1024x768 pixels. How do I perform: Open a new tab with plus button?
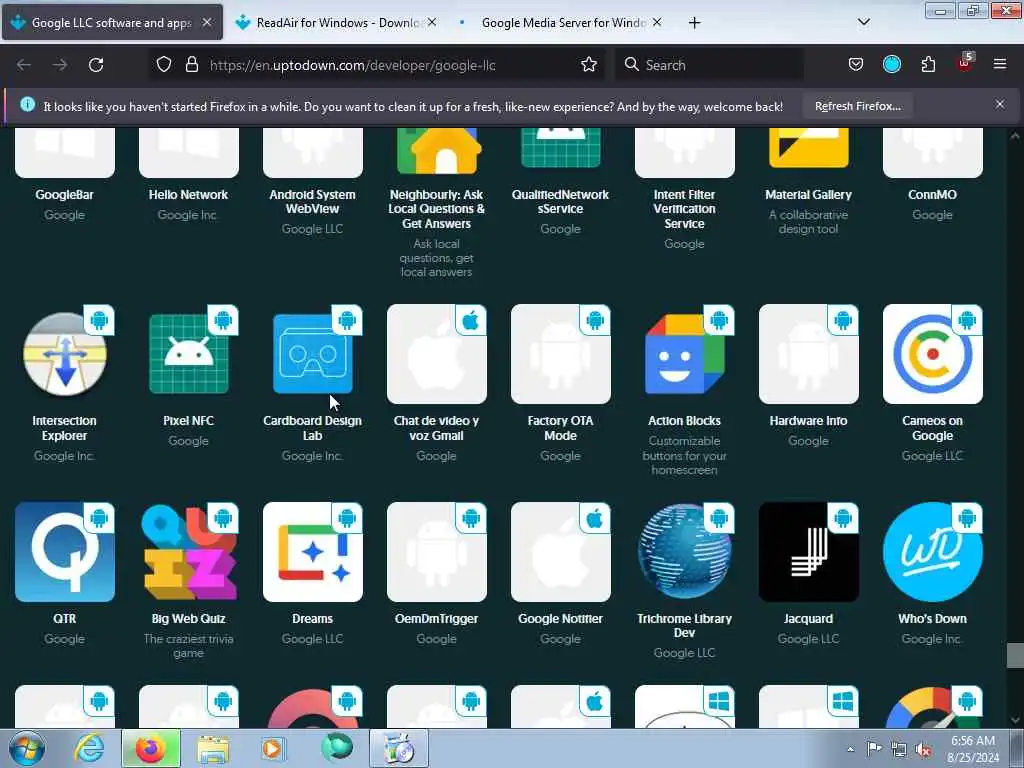(694, 23)
